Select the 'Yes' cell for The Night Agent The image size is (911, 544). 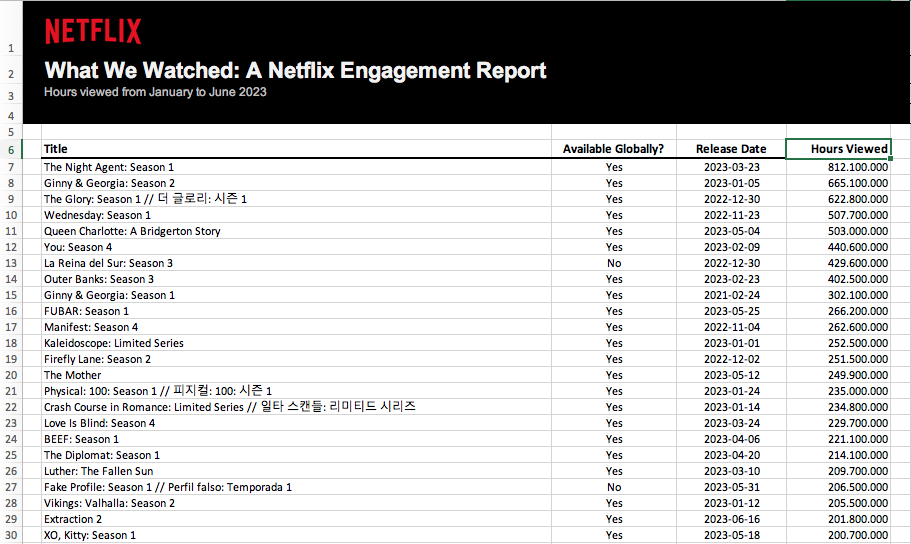[x=614, y=167]
